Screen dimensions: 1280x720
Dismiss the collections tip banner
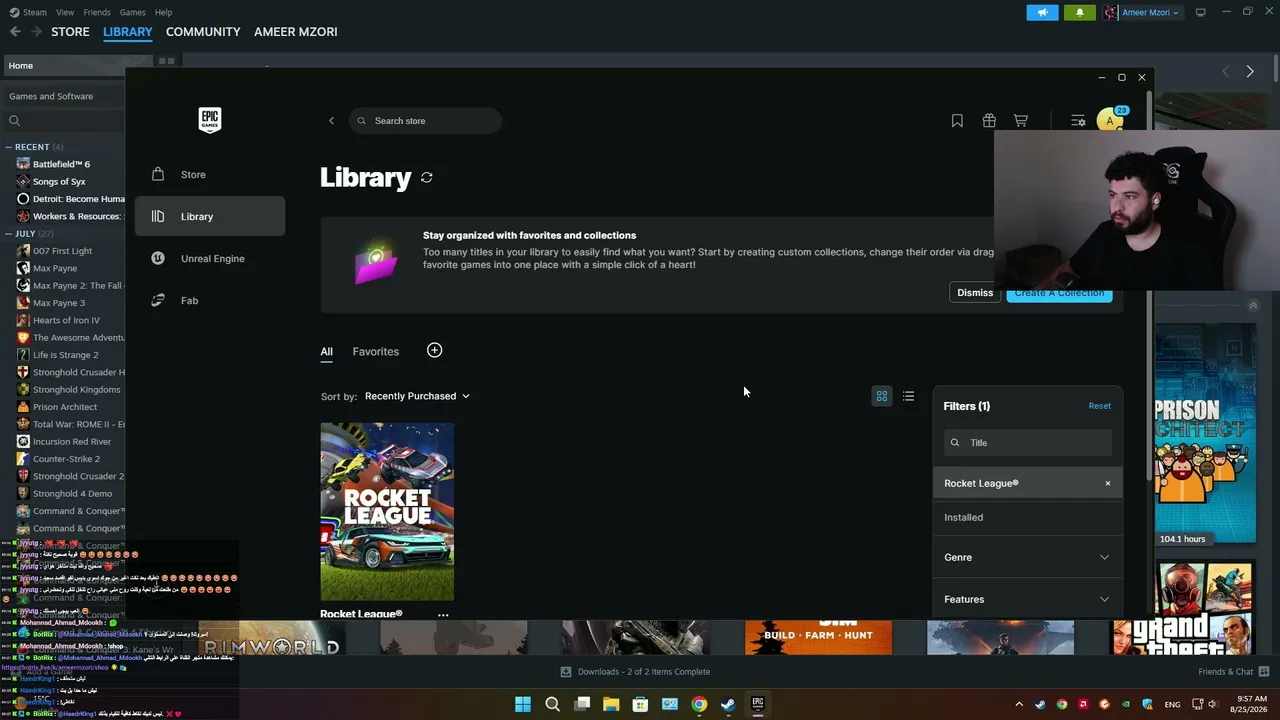975,293
